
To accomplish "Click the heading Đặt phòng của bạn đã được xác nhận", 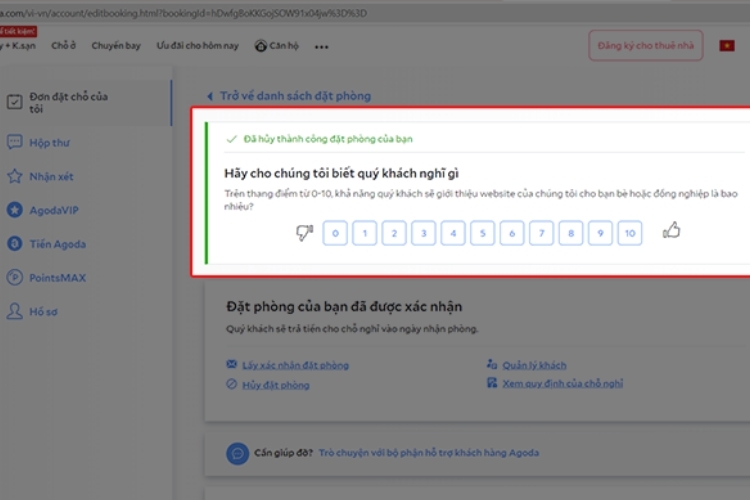I will coord(344,306).
